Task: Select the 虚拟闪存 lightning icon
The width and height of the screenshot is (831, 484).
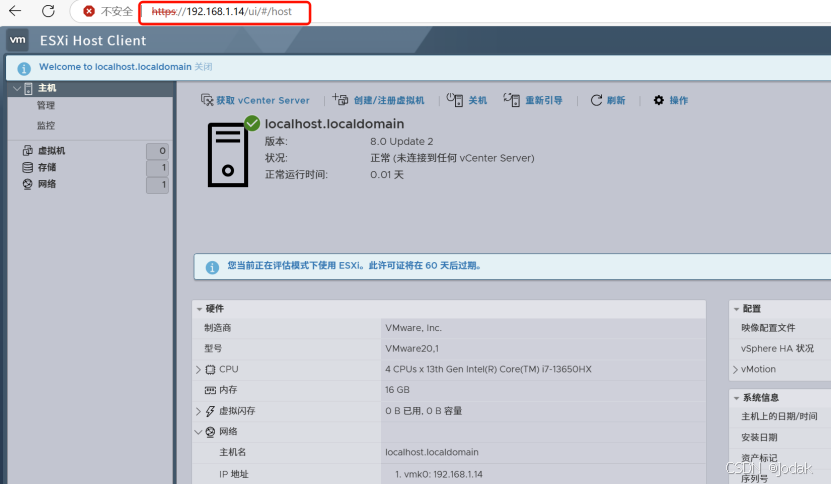Action: coord(210,411)
